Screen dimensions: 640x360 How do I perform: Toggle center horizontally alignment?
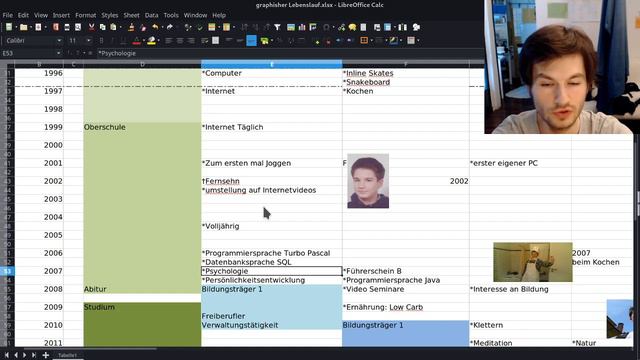(x=180, y=40)
